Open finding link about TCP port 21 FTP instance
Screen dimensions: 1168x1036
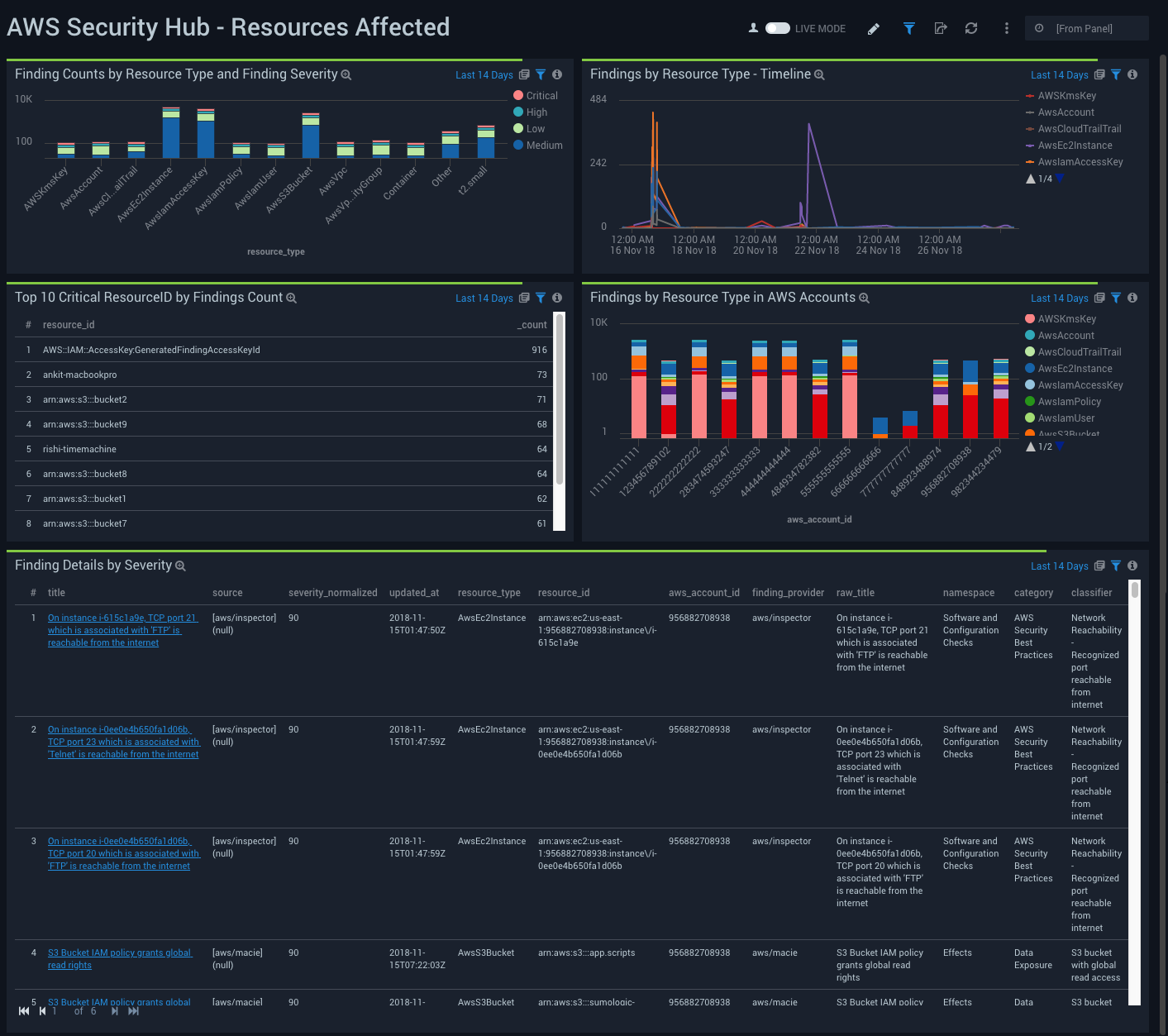click(122, 629)
